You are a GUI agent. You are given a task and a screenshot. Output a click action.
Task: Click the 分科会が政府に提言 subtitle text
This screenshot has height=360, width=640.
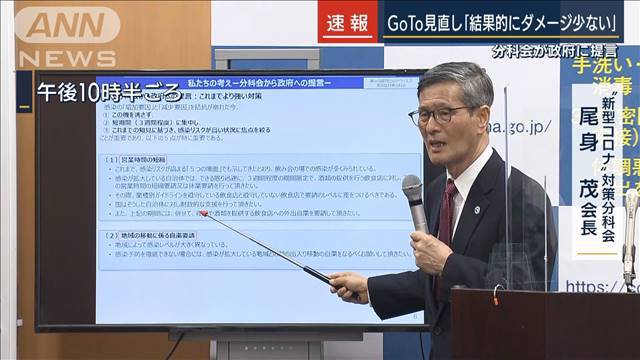(554, 51)
